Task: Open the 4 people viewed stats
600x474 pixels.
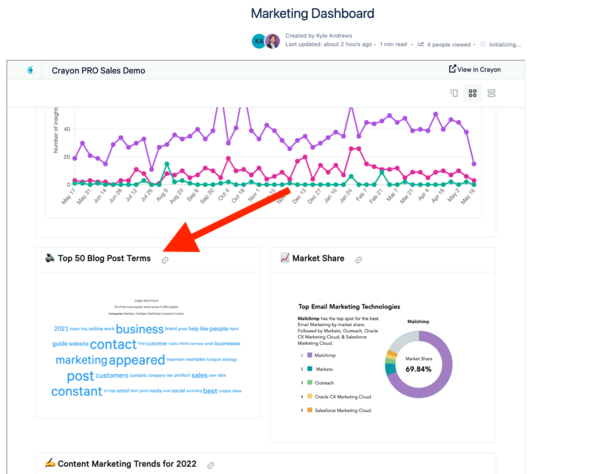Action: point(446,45)
